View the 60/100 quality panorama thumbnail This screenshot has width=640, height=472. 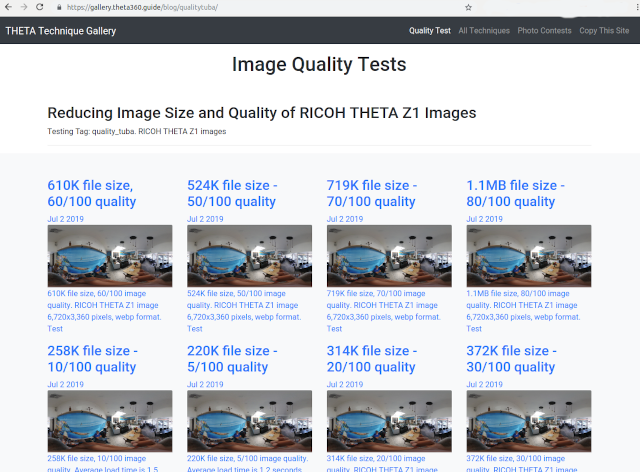coord(110,256)
